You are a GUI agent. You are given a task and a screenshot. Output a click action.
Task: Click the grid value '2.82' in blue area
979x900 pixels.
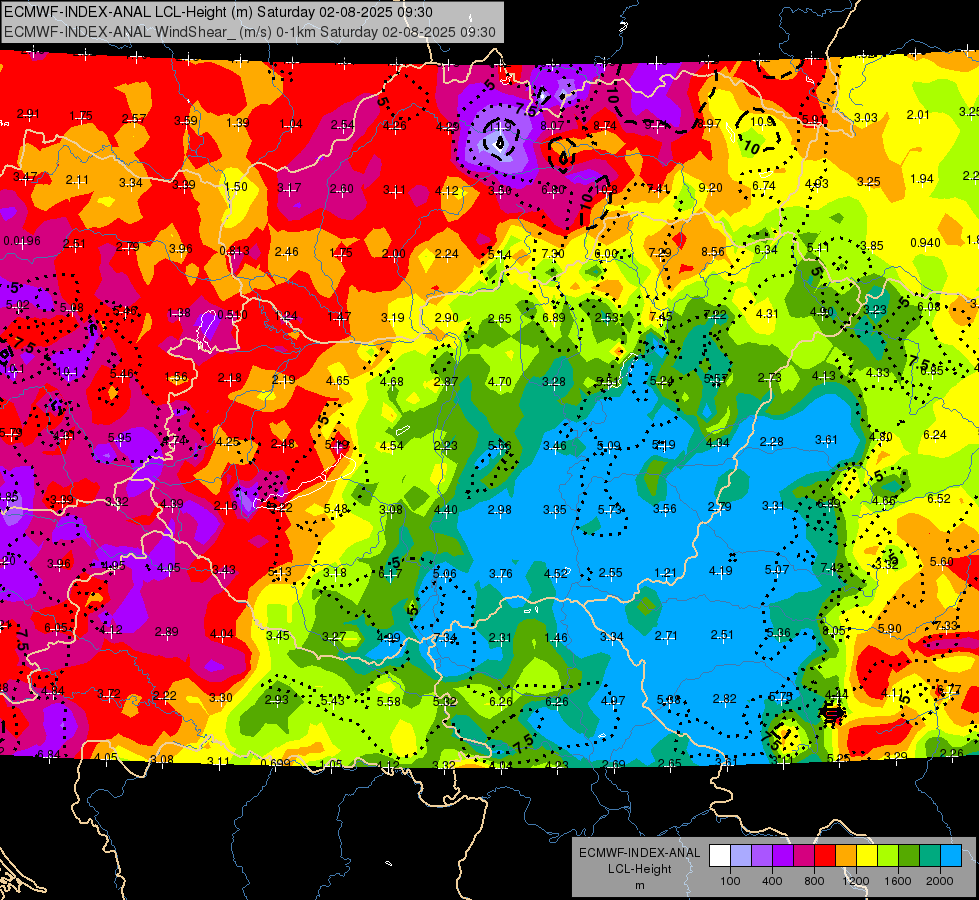tap(724, 699)
